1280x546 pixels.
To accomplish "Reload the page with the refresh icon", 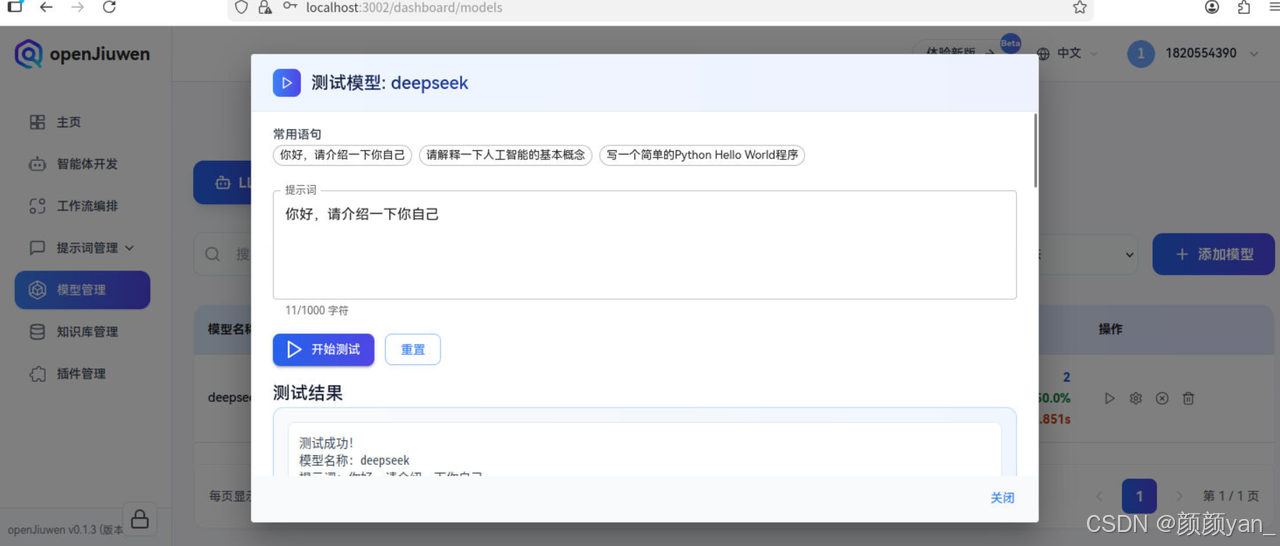I will click(x=110, y=7).
